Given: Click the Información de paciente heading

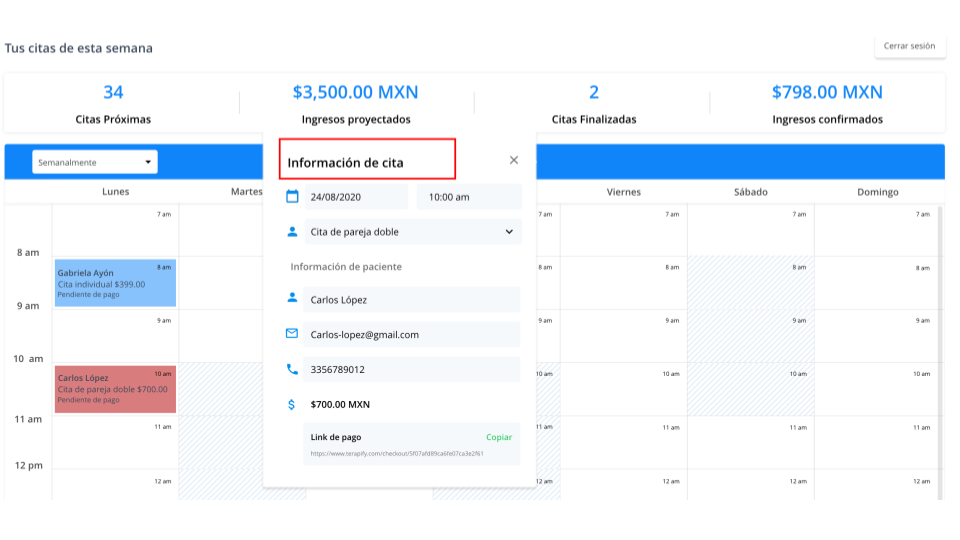Looking at the screenshot, I should coord(346,267).
